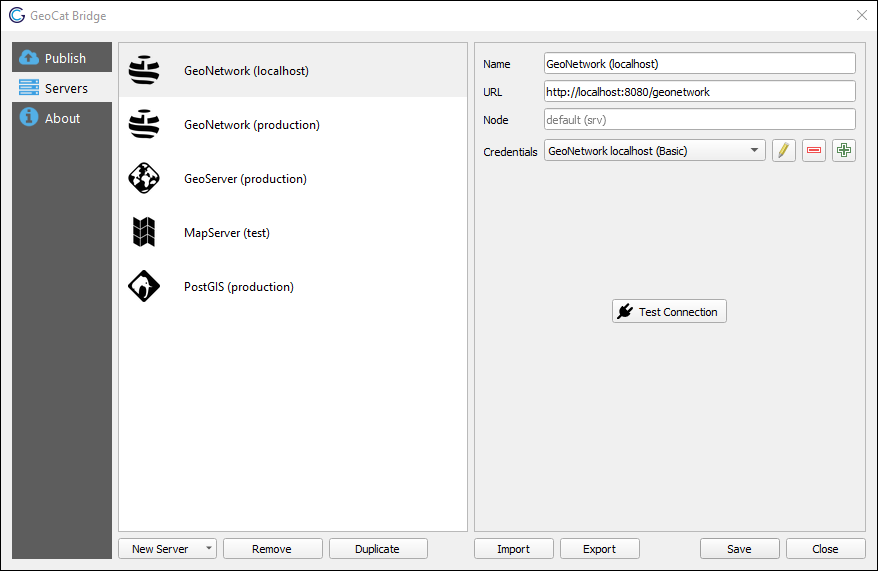Click into the Name input field
878x571 pixels.
click(x=699, y=63)
